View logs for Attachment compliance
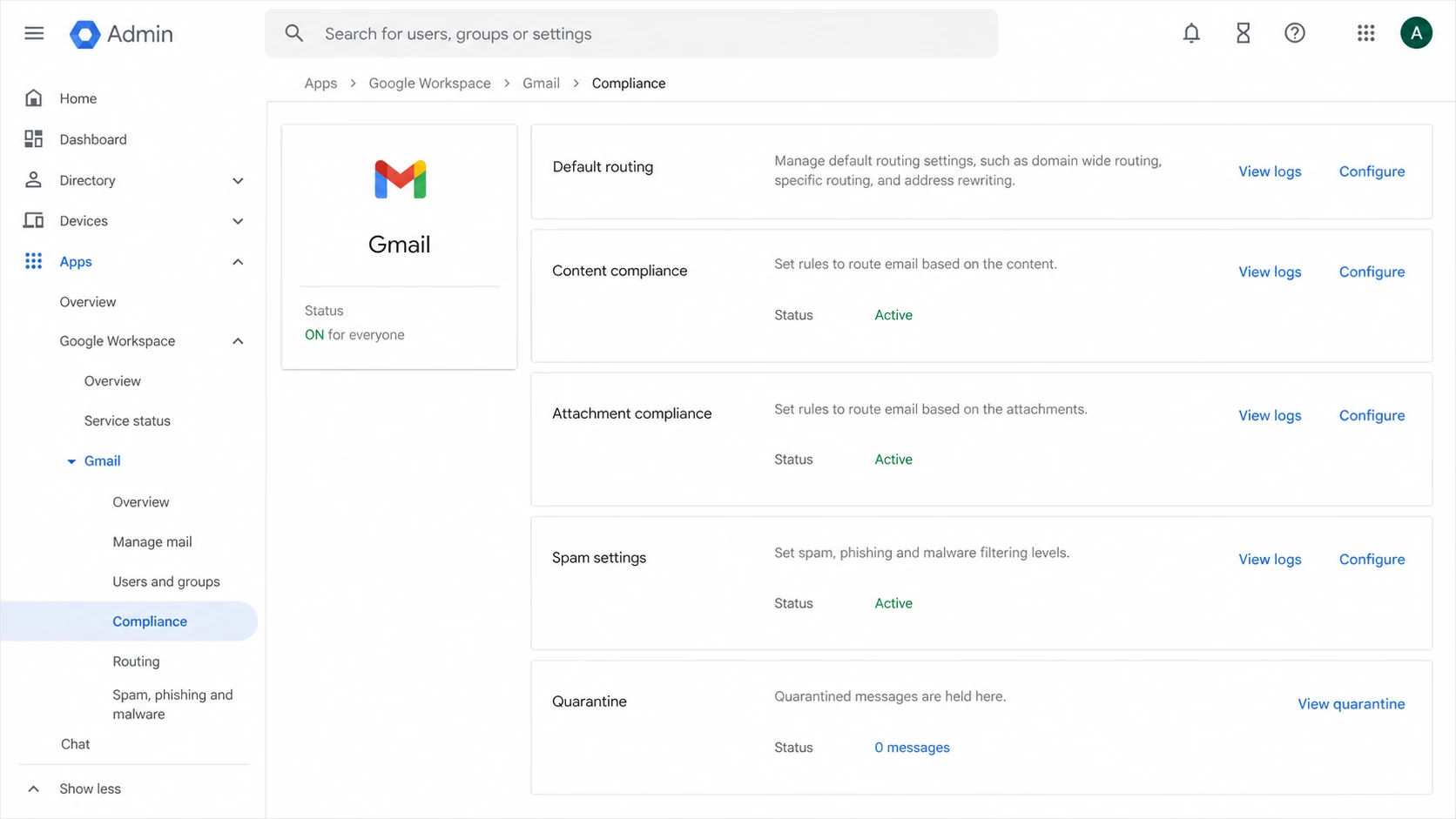Image resolution: width=1456 pixels, height=819 pixels. coord(1270,415)
